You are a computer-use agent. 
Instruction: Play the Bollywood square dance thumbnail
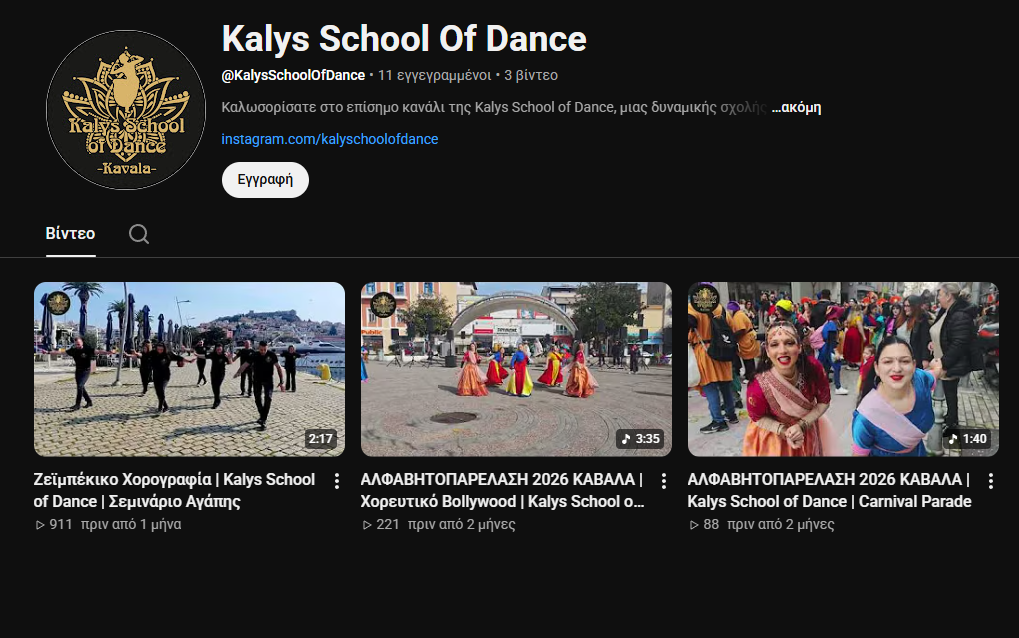(x=516, y=369)
